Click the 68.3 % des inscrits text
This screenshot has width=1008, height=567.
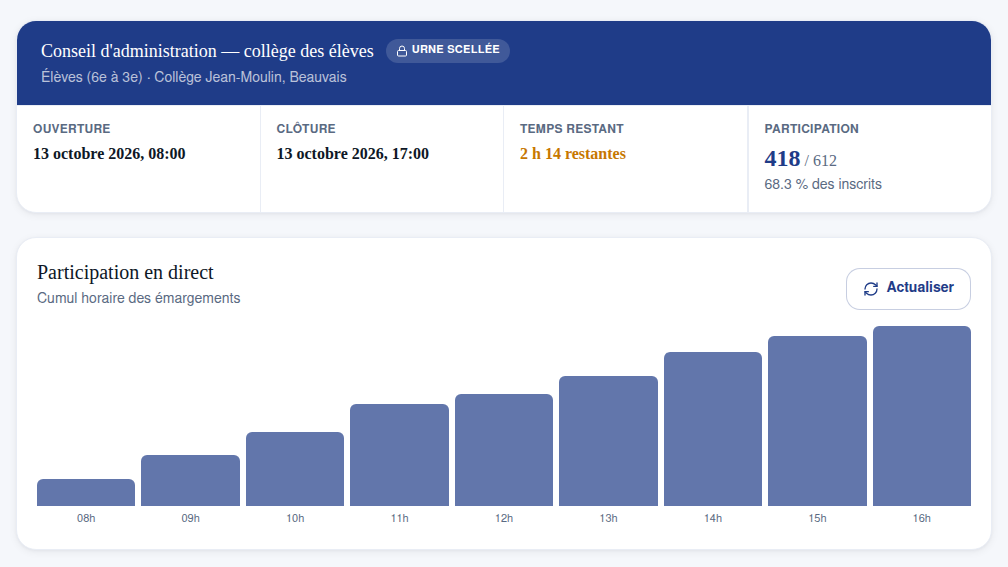(823, 184)
